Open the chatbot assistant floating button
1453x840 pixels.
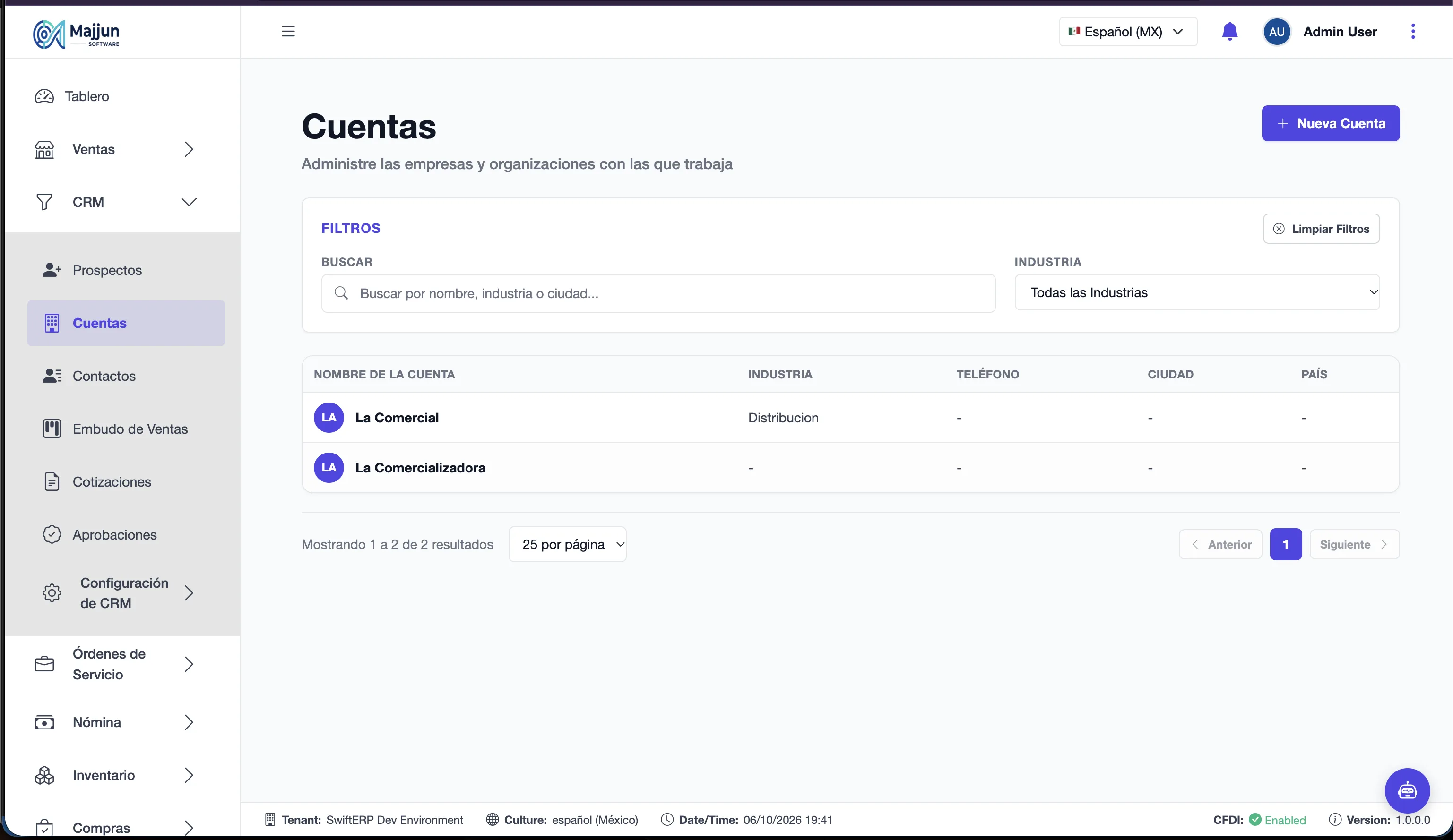click(1407, 790)
